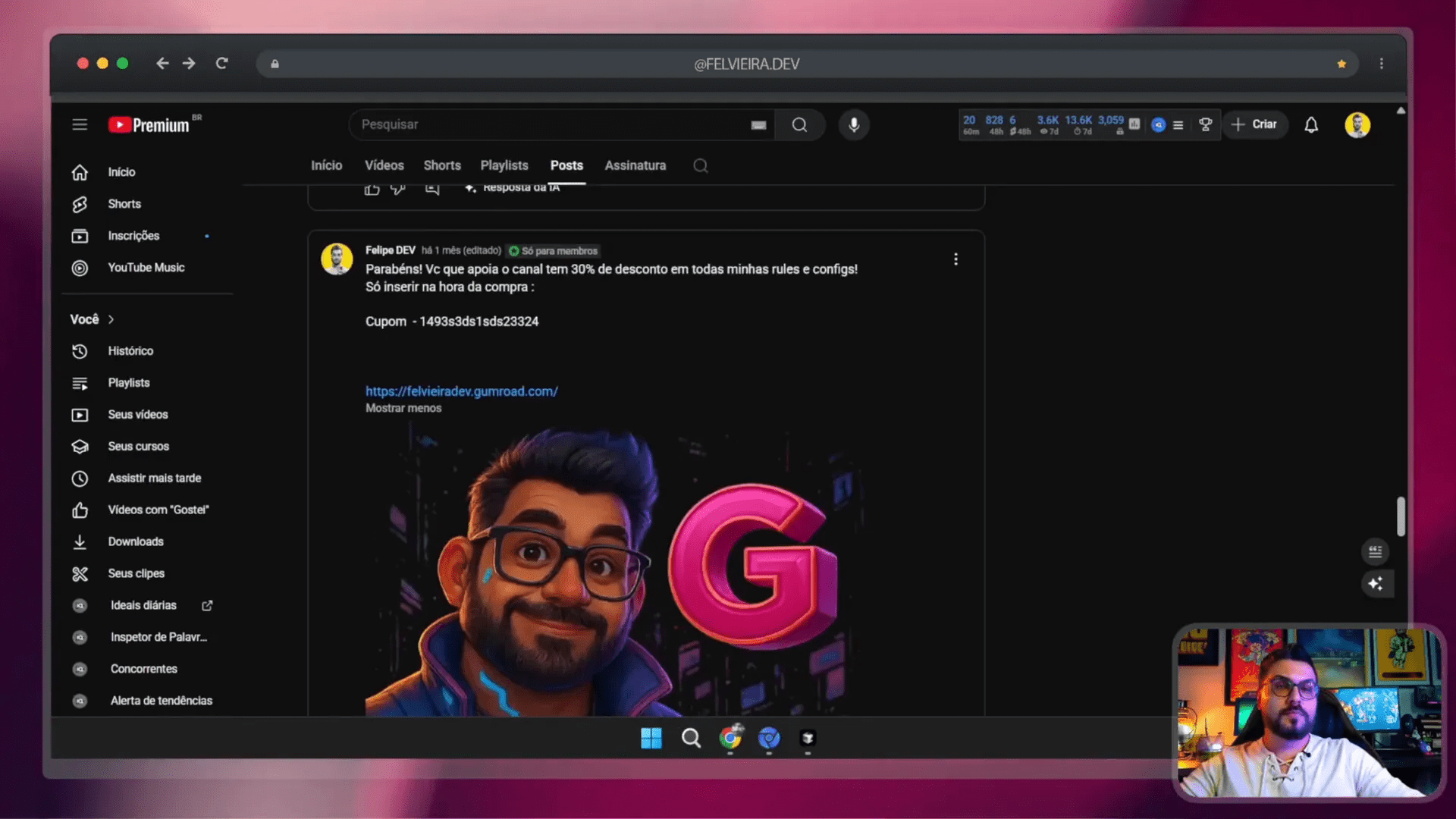Expand the Você section

93,319
